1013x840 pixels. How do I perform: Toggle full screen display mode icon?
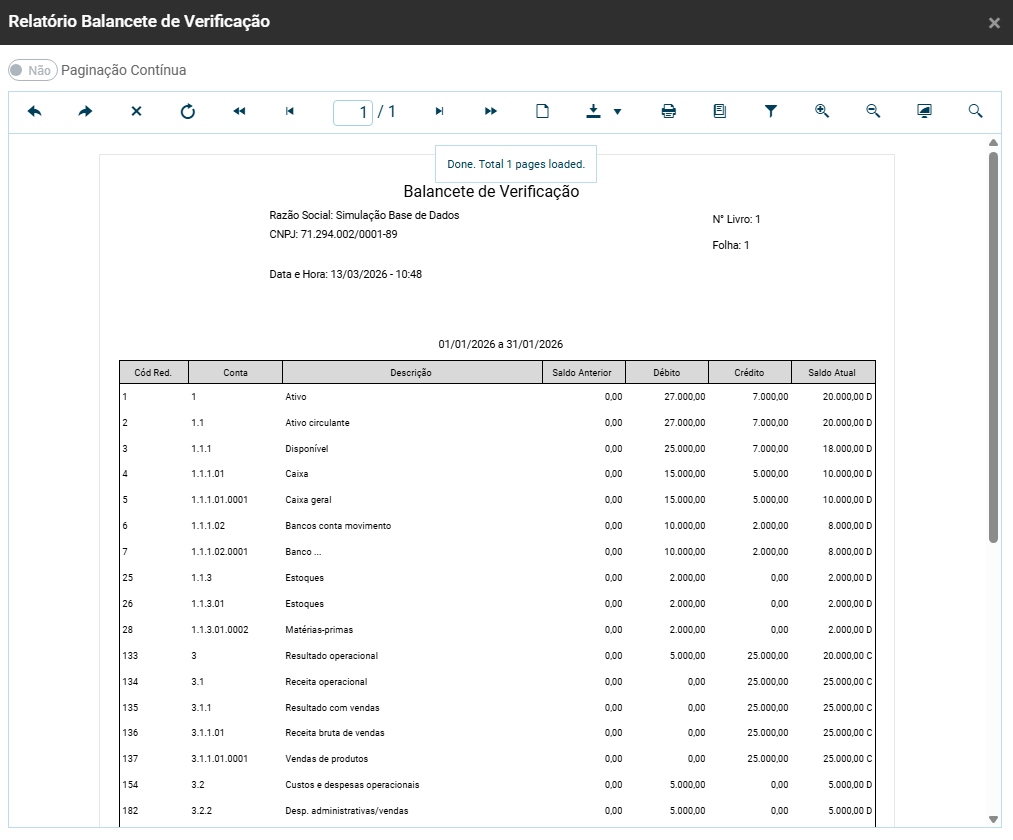click(x=925, y=112)
